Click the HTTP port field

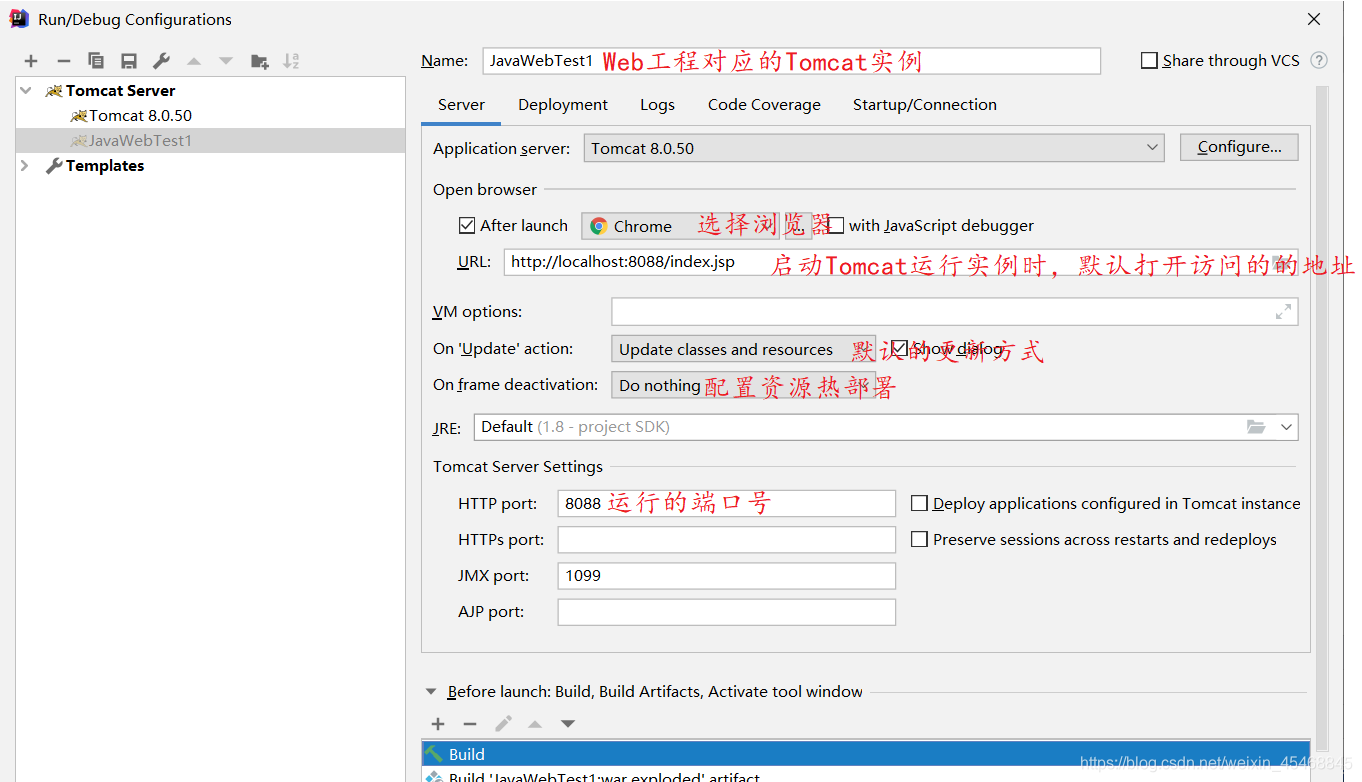[x=726, y=503]
